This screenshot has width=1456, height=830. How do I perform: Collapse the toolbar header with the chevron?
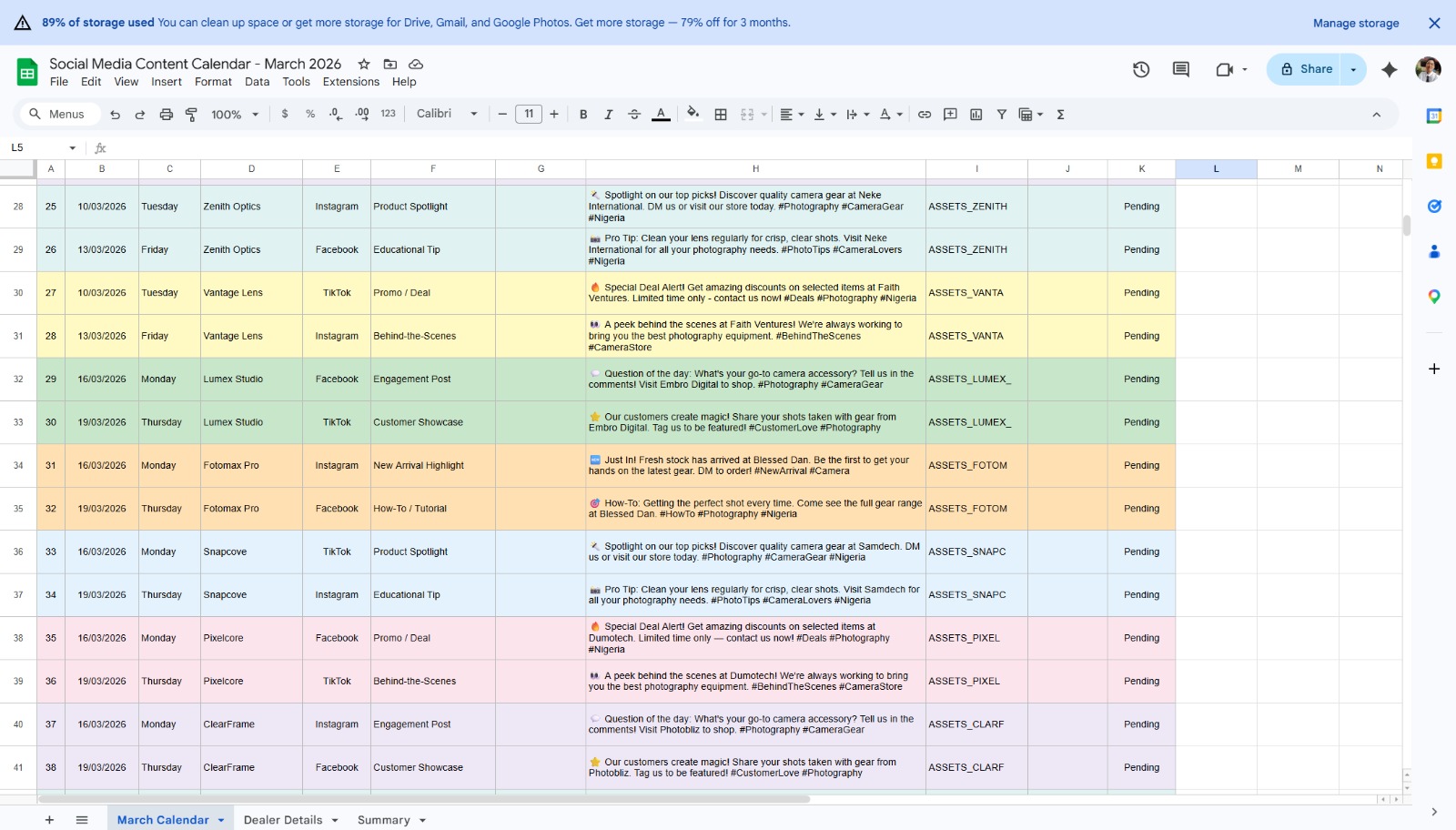[1376, 115]
